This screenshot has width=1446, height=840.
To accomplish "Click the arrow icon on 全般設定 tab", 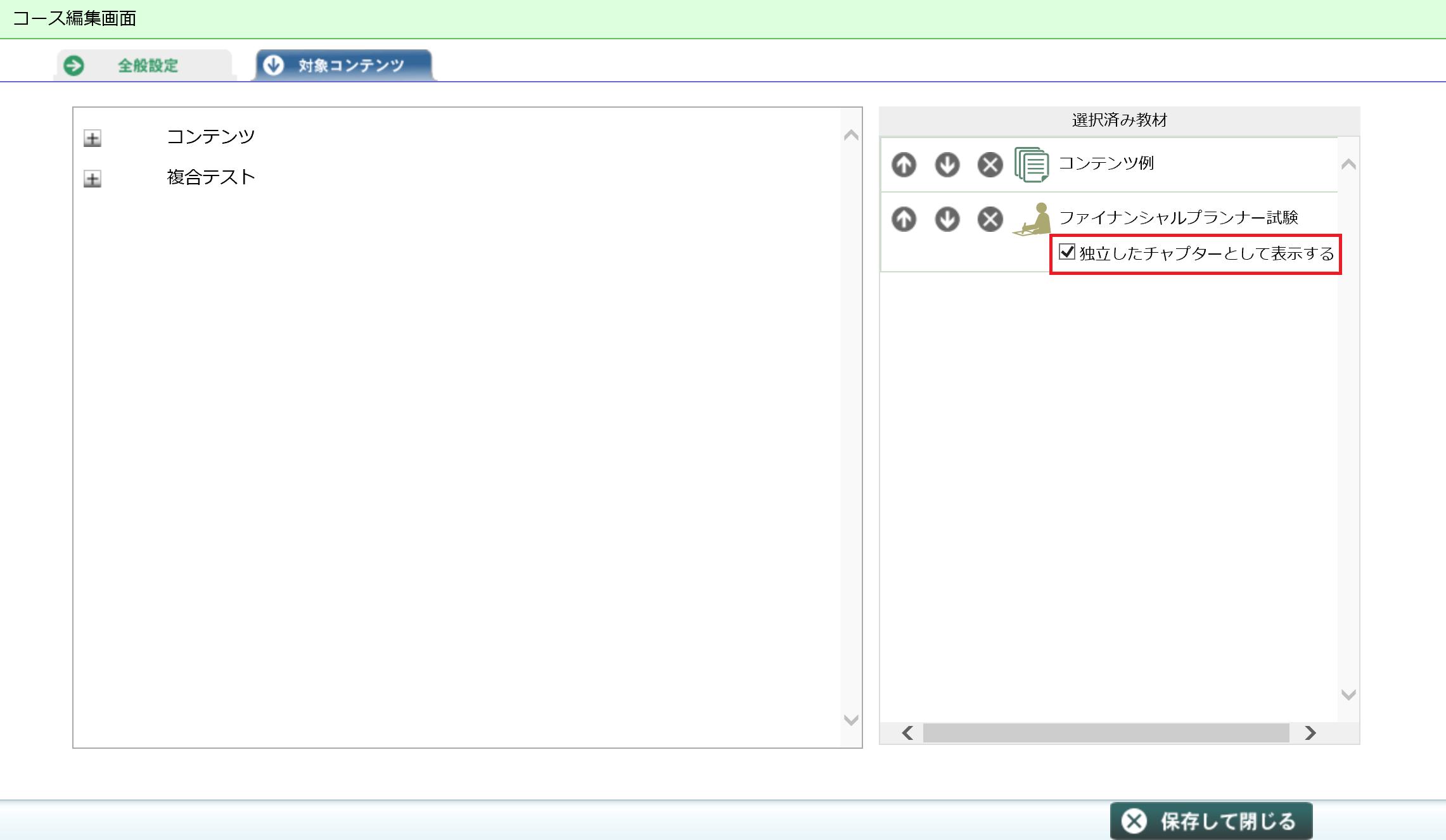I will point(74,65).
